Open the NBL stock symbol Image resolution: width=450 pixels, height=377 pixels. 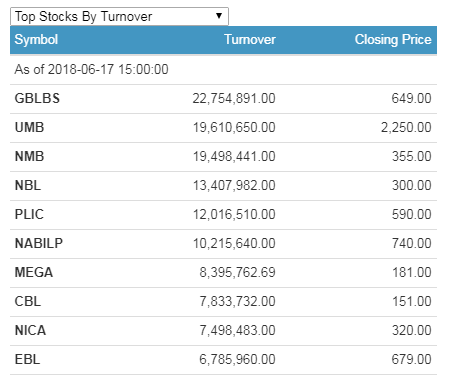[28, 186]
